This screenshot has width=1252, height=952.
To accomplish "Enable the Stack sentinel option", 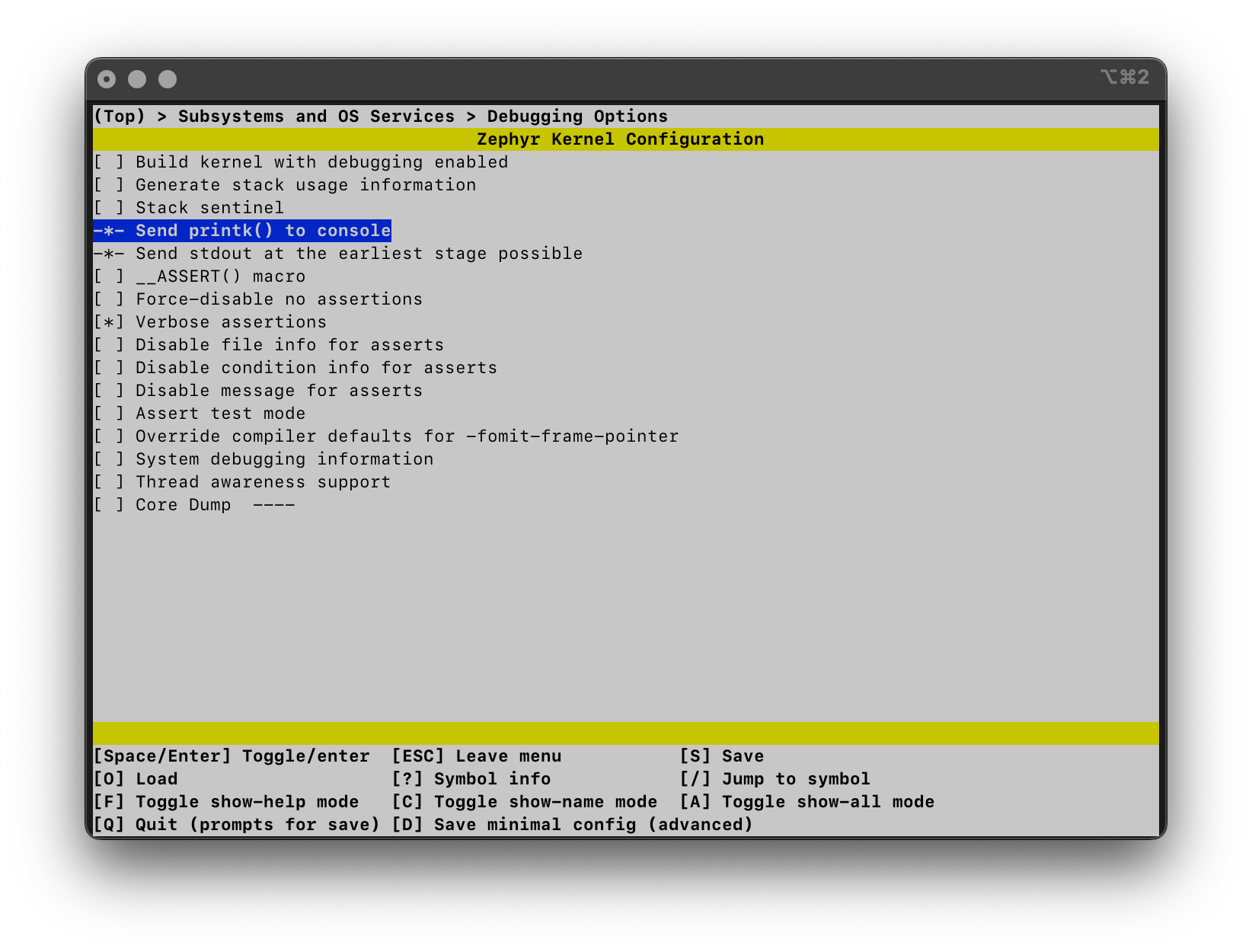I will 109,208.
